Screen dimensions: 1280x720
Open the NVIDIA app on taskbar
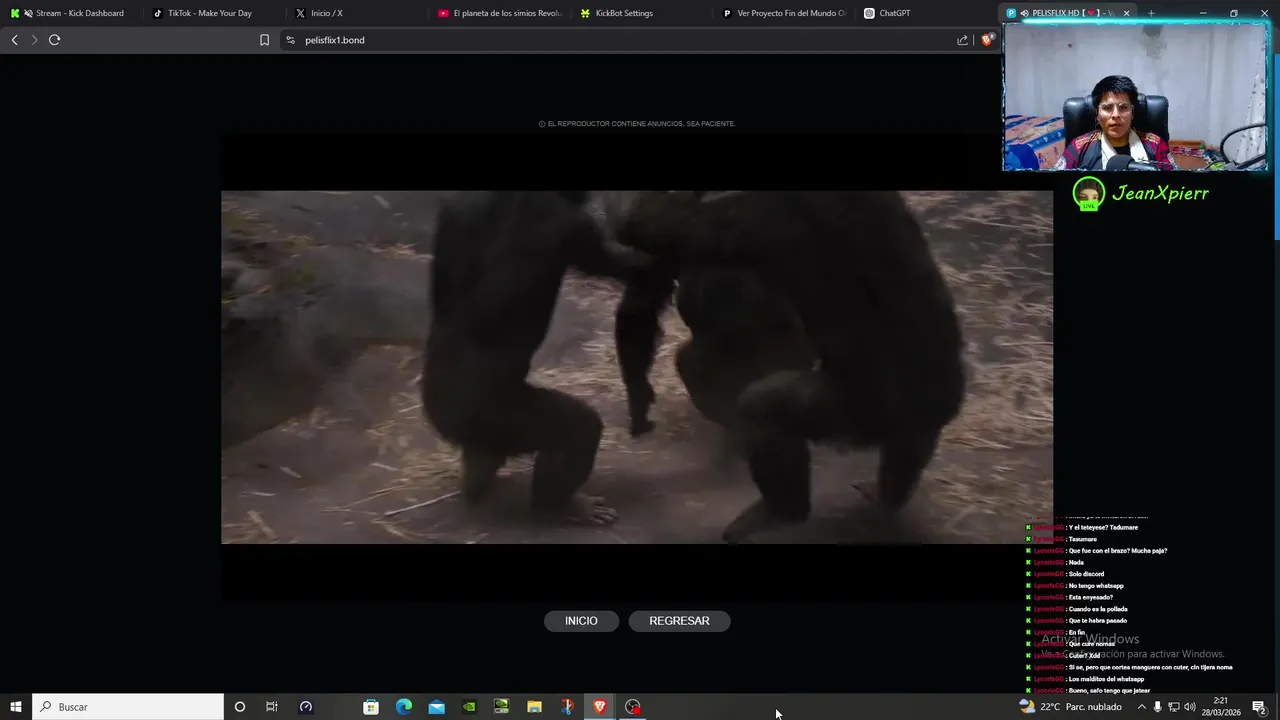click(469, 707)
